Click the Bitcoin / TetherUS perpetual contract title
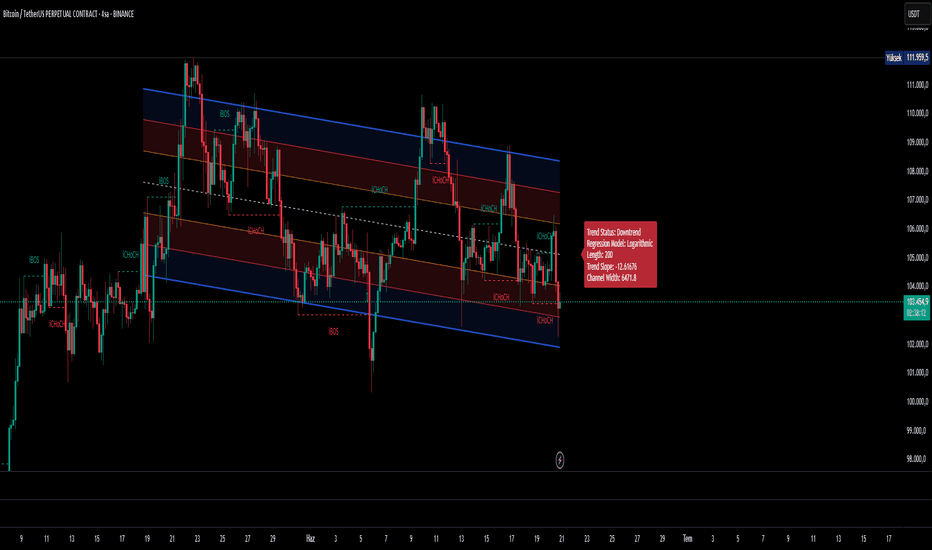Image resolution: width=932 pixels, height=550 pixels. click(68, 14)
